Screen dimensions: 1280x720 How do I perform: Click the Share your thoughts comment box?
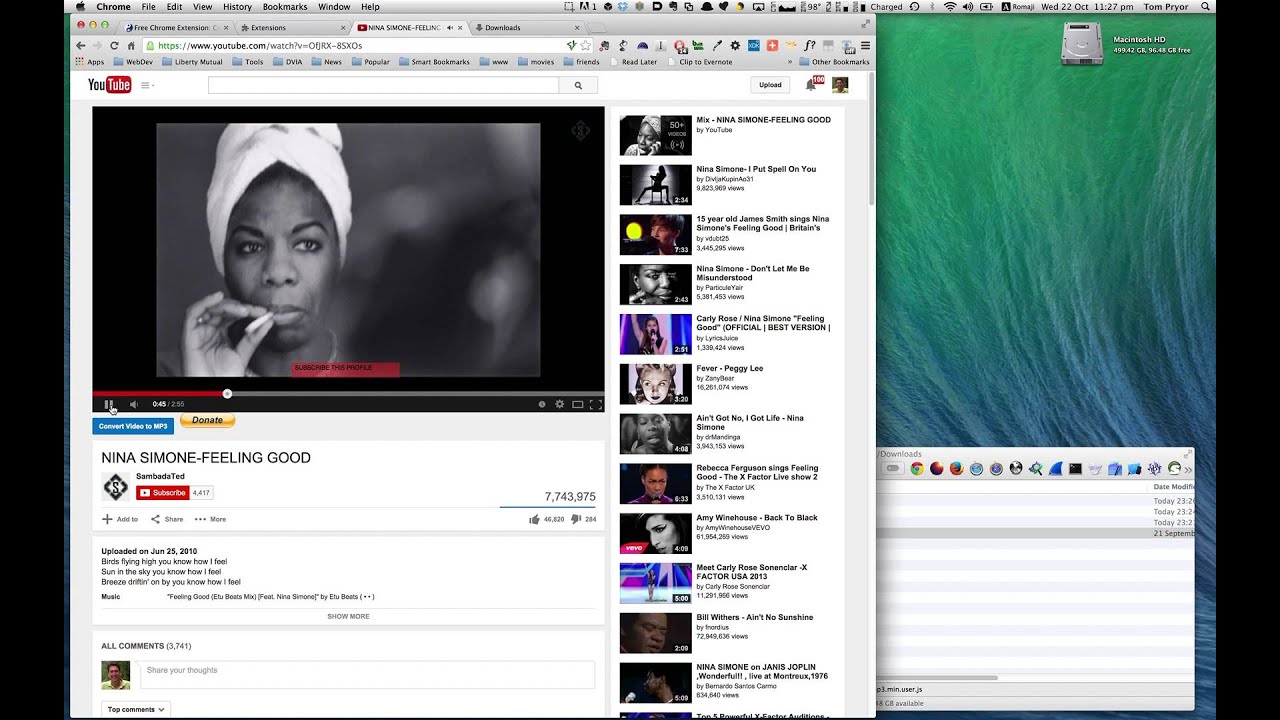click(367, 674)
